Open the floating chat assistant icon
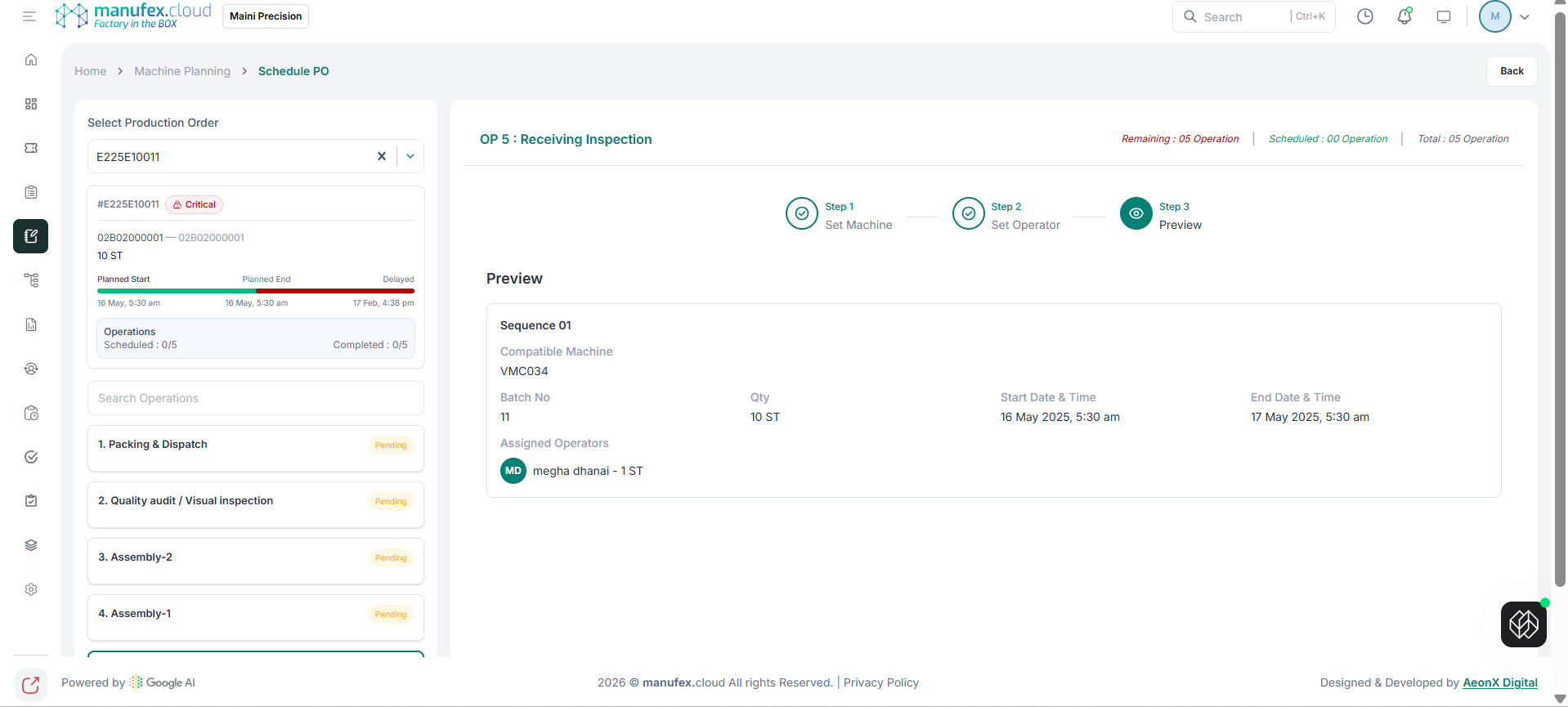 pos(1523,624)
